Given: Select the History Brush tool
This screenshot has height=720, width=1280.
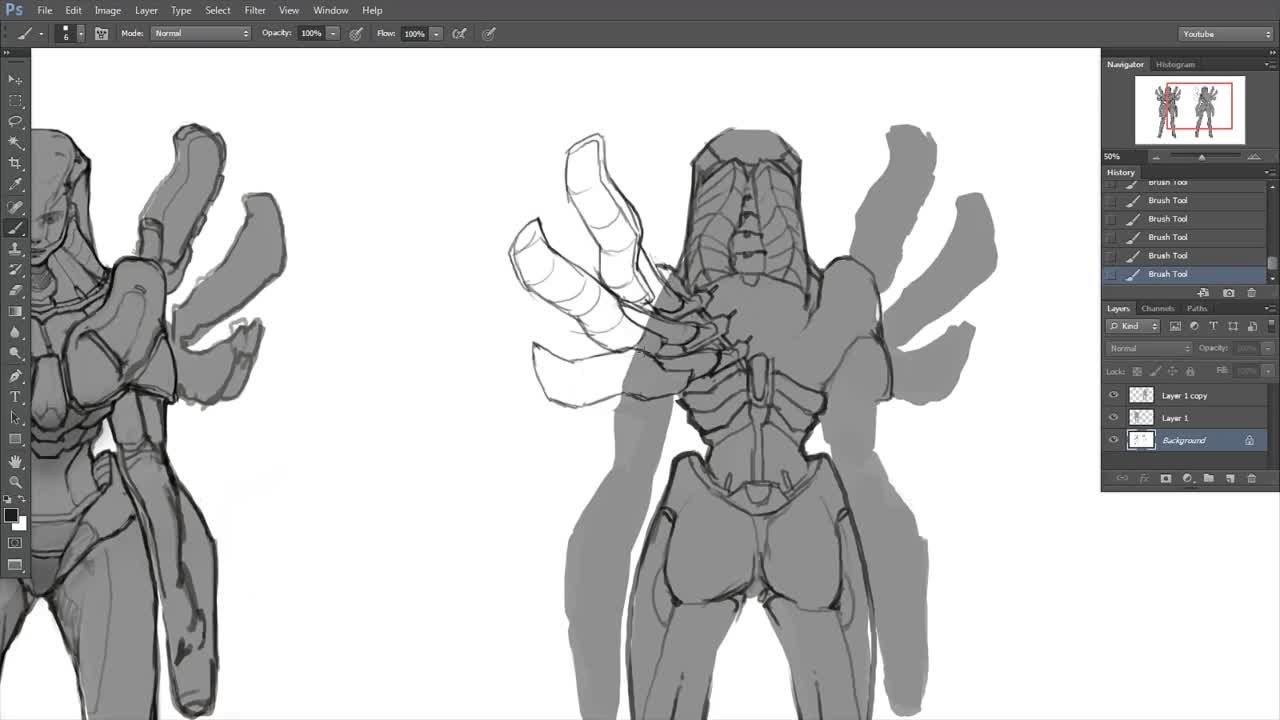Looking at the screenshot, I should pyautogui.click(x=15, y=270).
